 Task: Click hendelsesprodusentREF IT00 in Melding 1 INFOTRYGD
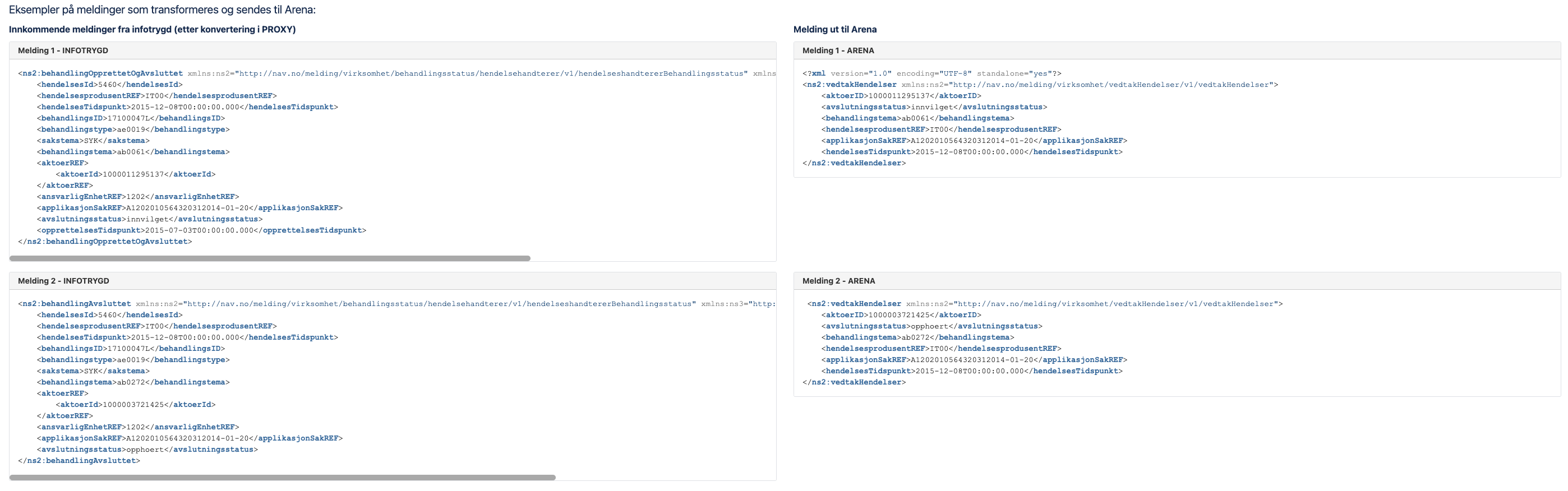[157, 96]
